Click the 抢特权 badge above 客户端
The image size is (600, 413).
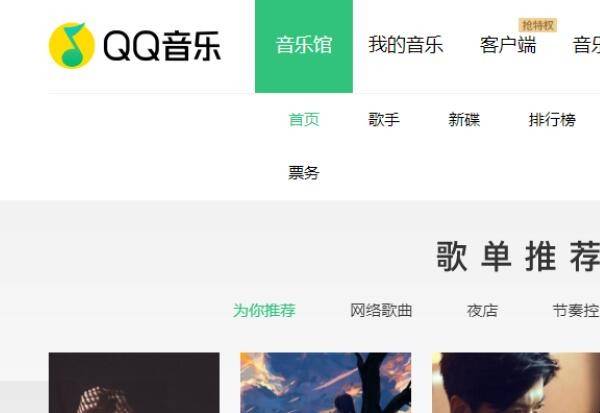click(538, 26)
